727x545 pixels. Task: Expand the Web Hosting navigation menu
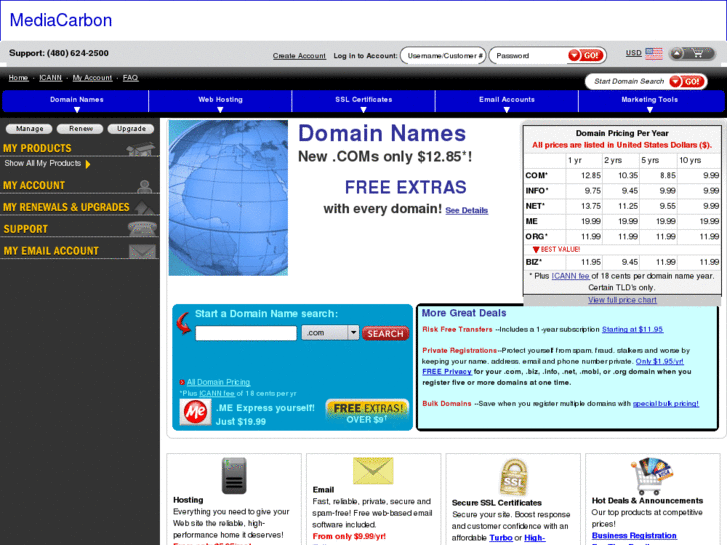pos(220,101)
